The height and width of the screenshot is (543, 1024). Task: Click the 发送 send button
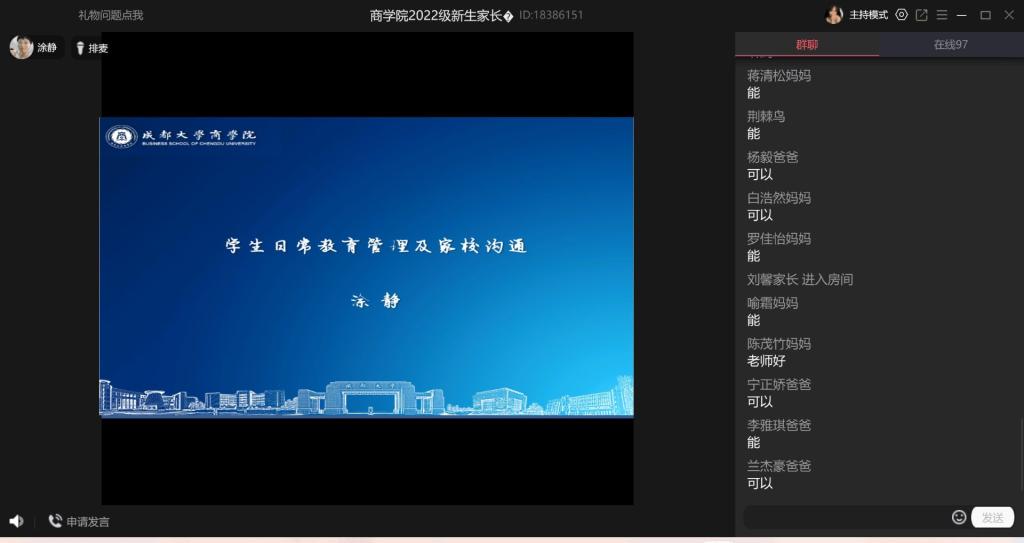(x=993, y=517)
